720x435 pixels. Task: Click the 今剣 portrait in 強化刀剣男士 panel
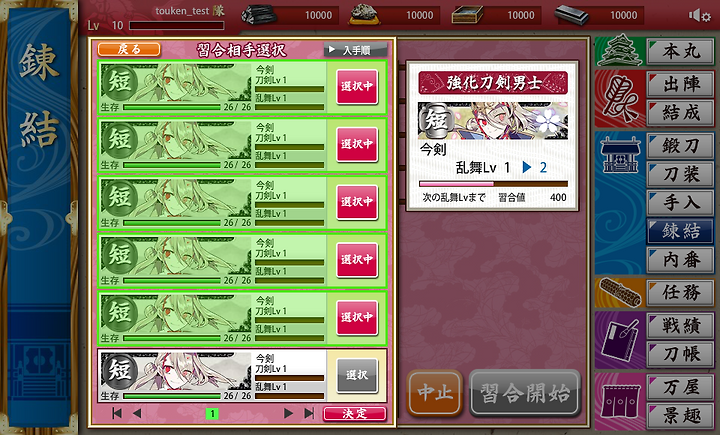point(493,121)
